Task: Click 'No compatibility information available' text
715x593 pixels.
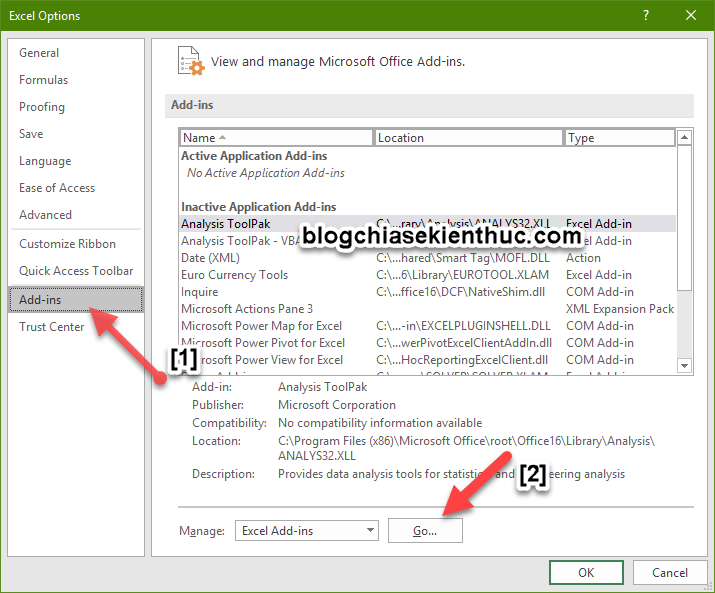Action: click(380, 423)
